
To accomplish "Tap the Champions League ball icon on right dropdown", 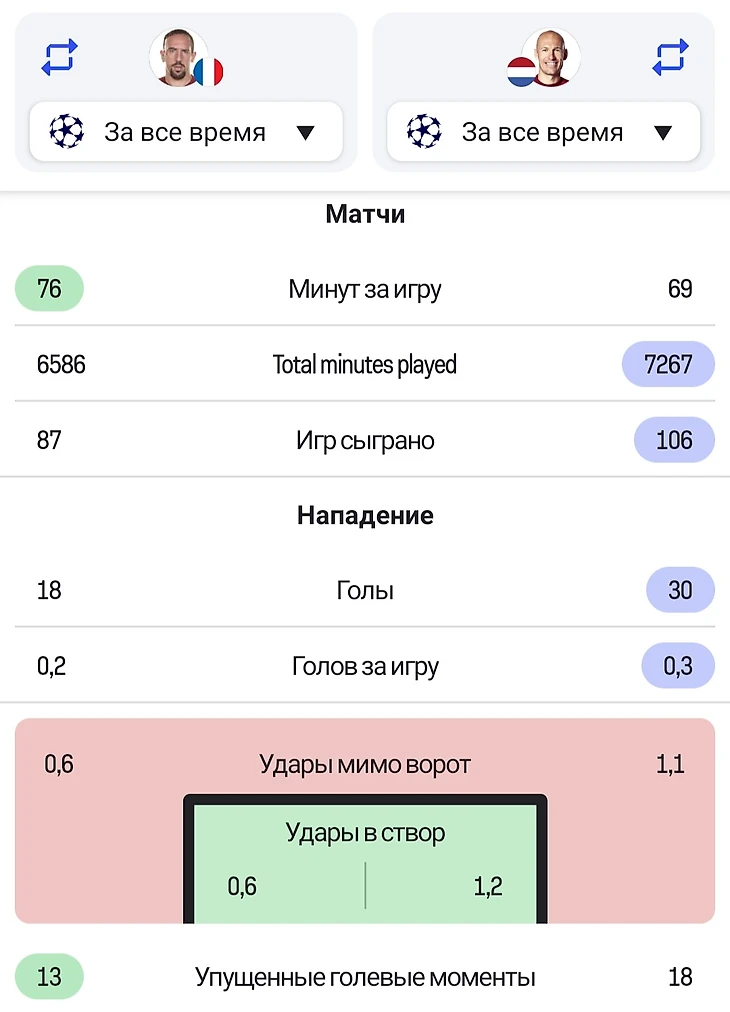I will pyautogui.click(x=424, y=132).
